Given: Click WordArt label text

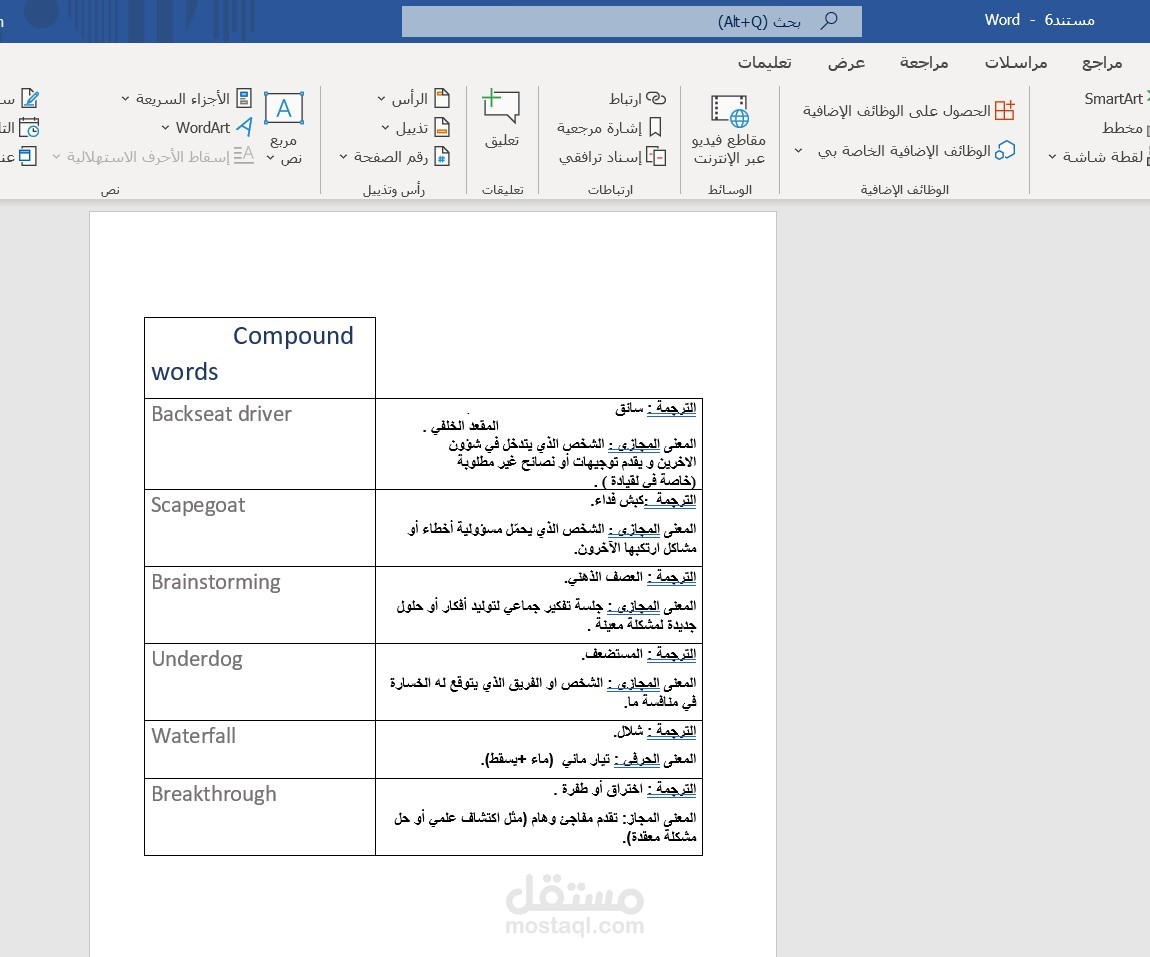Looking at the screenshot, I should [203, 128].
